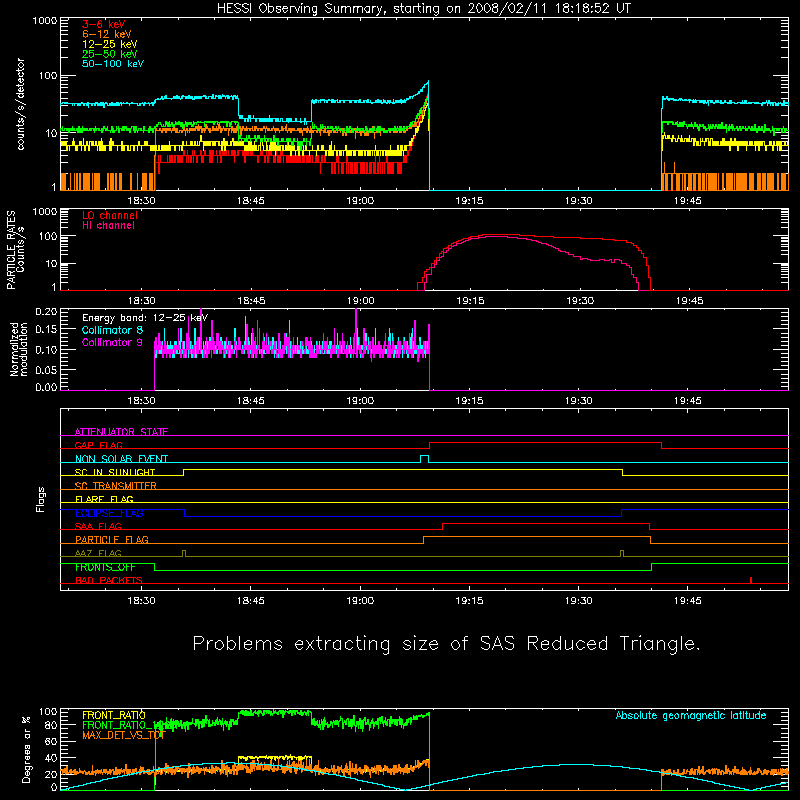
Task: Click the Normalized modulation axis label
Action: pyautogui.click(x=19, y=349)
